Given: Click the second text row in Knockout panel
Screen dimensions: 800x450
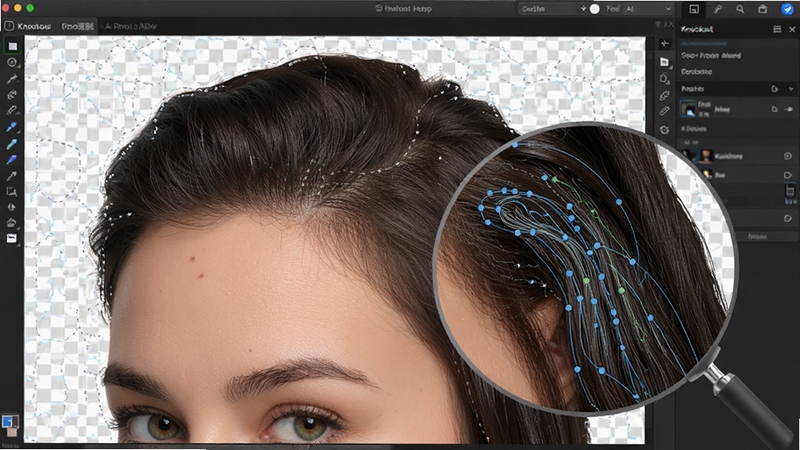Looking at the screenshot, I should pyautogui.click(x=711, y=56).
